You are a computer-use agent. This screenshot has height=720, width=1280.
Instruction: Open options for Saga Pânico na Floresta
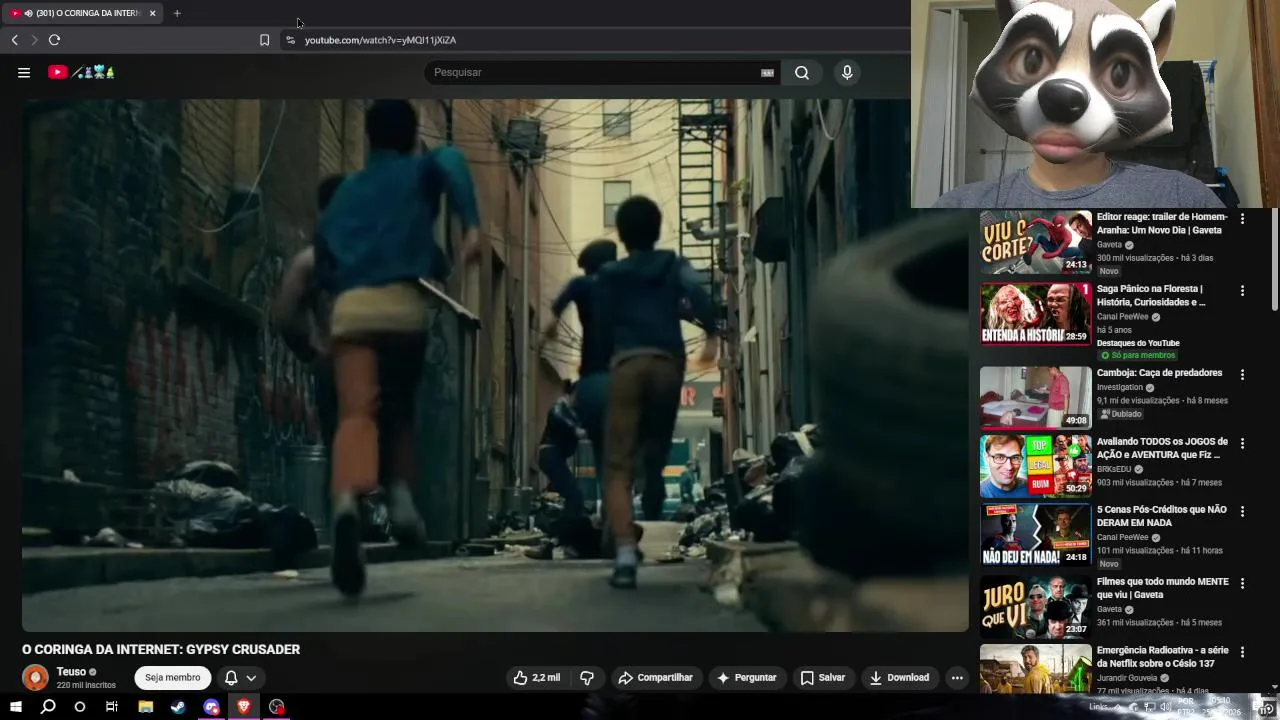pyautogui.click(x=1242, y=290)
